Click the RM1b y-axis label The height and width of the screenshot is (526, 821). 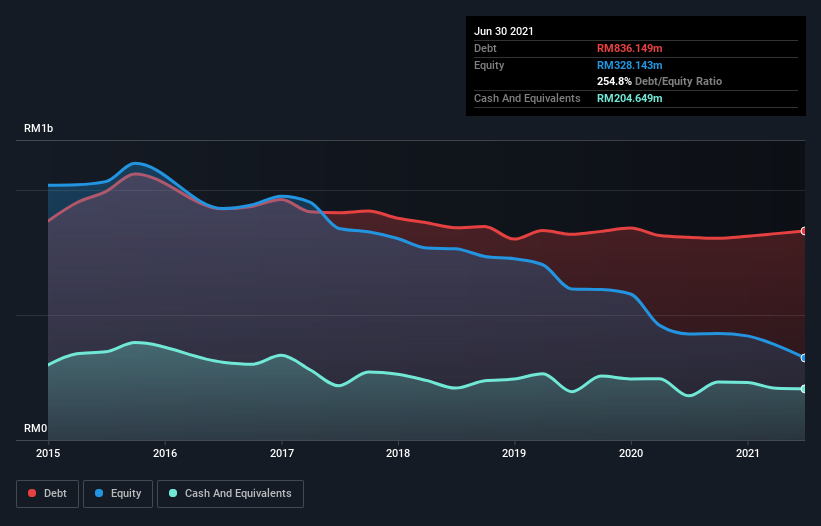pos(38,128)
